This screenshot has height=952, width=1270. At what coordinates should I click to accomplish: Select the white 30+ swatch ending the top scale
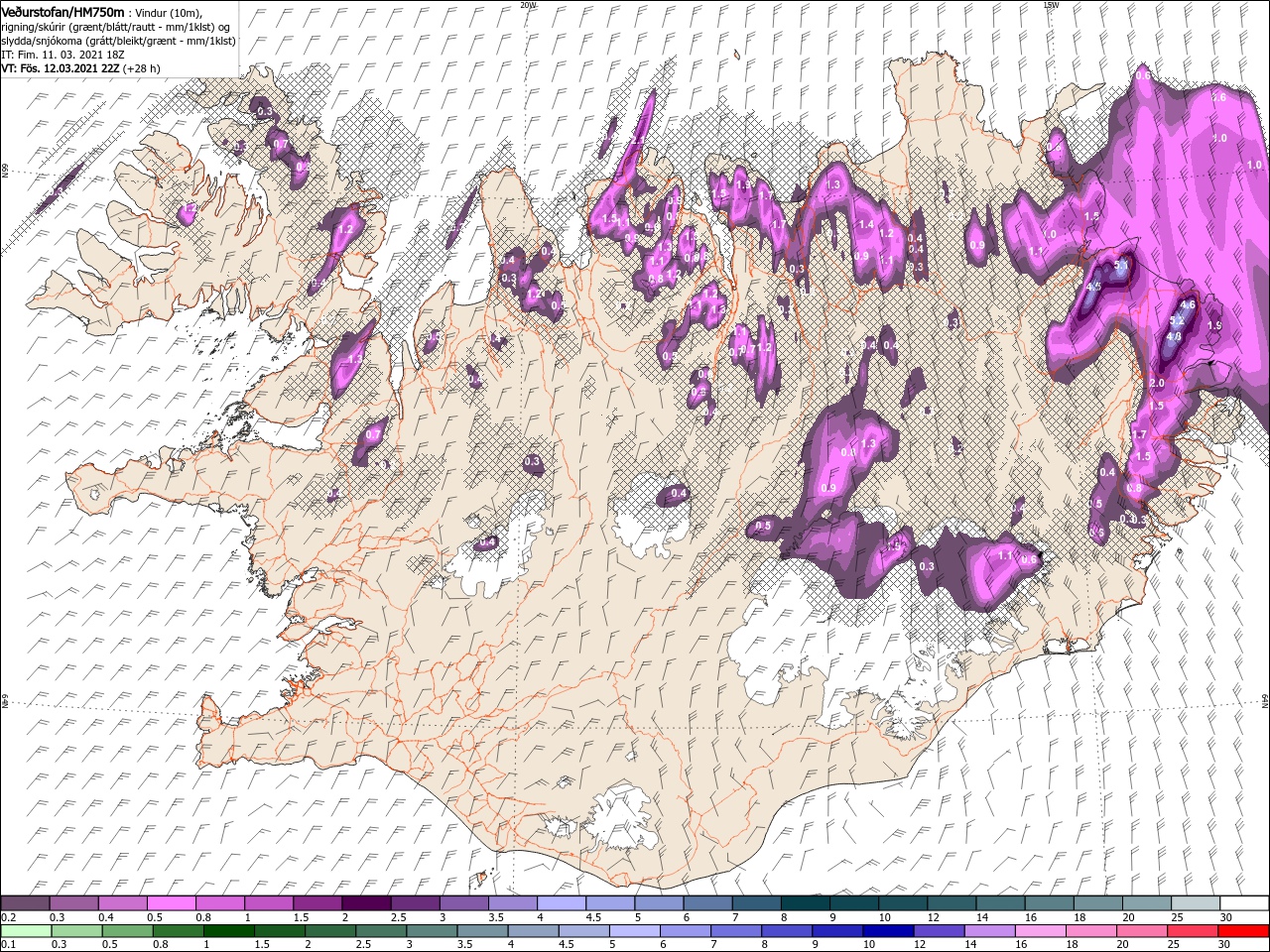[x=1243, y=903]
